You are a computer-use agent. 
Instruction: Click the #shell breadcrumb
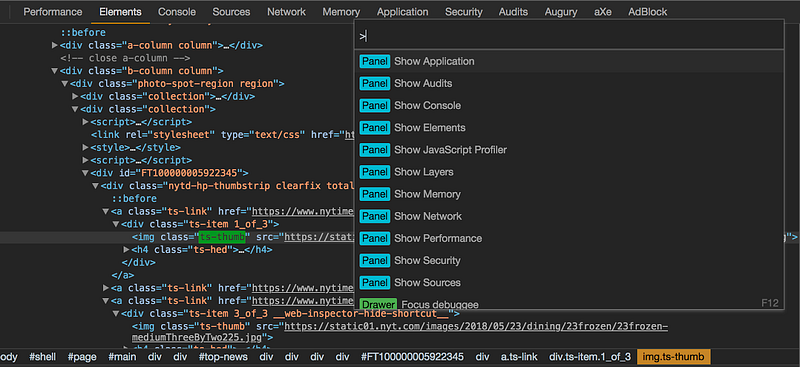pyautogui.click(x=42, y=356)
